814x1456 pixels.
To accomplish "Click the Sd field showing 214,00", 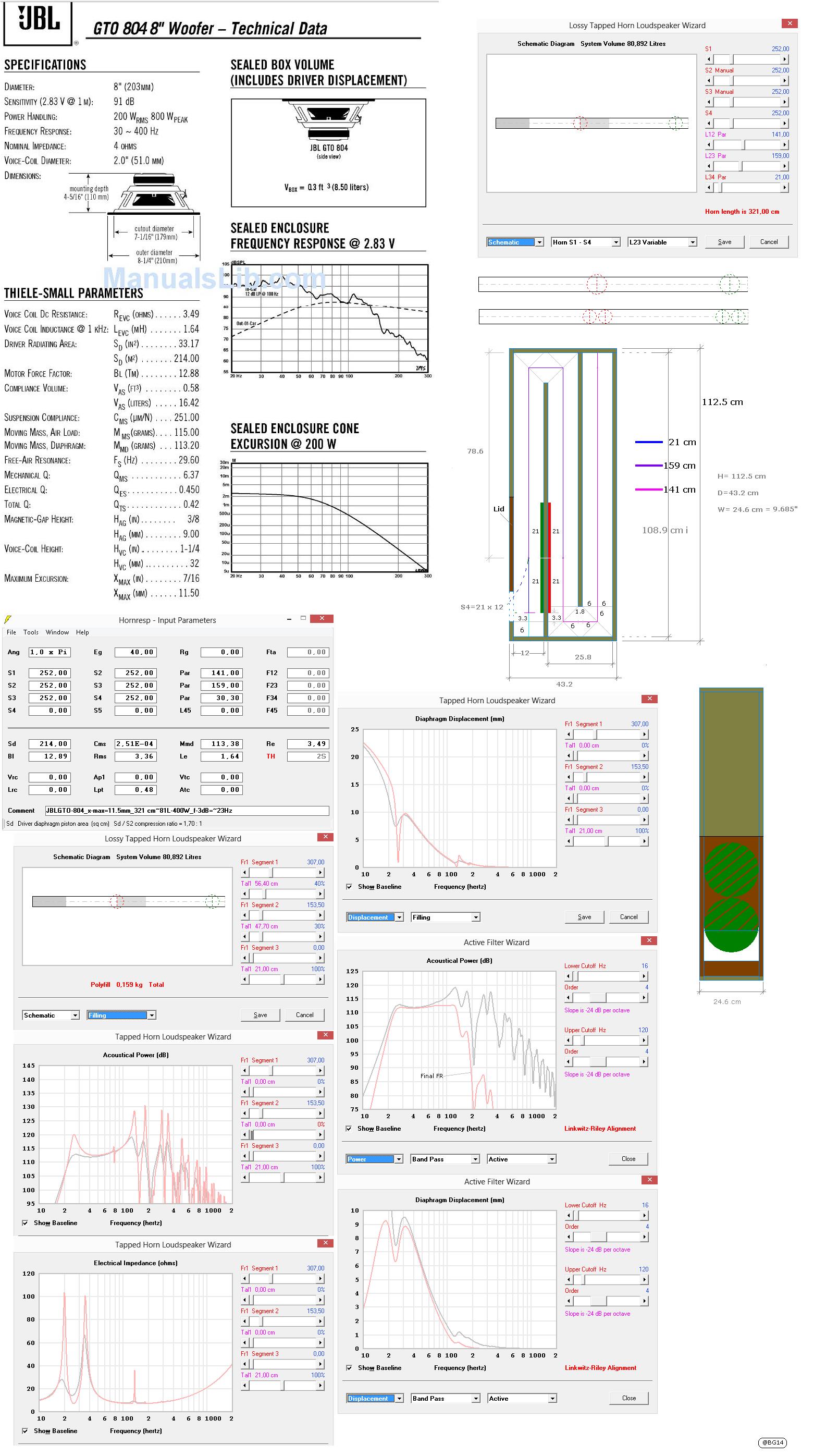I will tap(49, 744).
